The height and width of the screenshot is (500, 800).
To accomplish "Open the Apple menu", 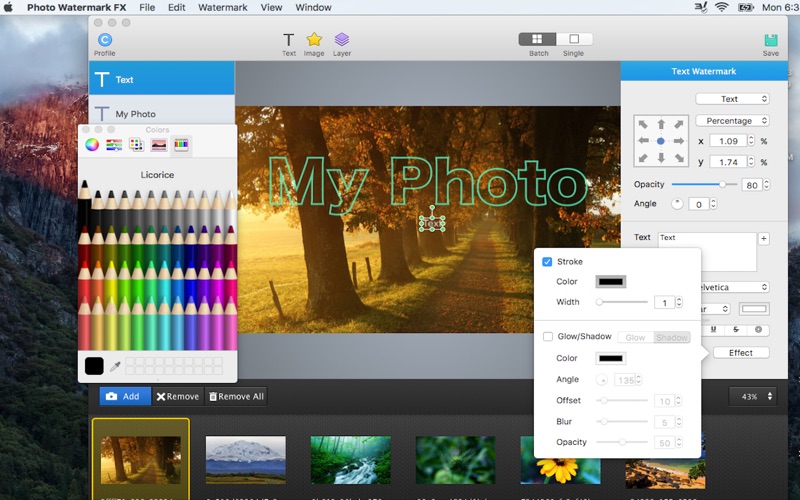I will coord(8,7).
